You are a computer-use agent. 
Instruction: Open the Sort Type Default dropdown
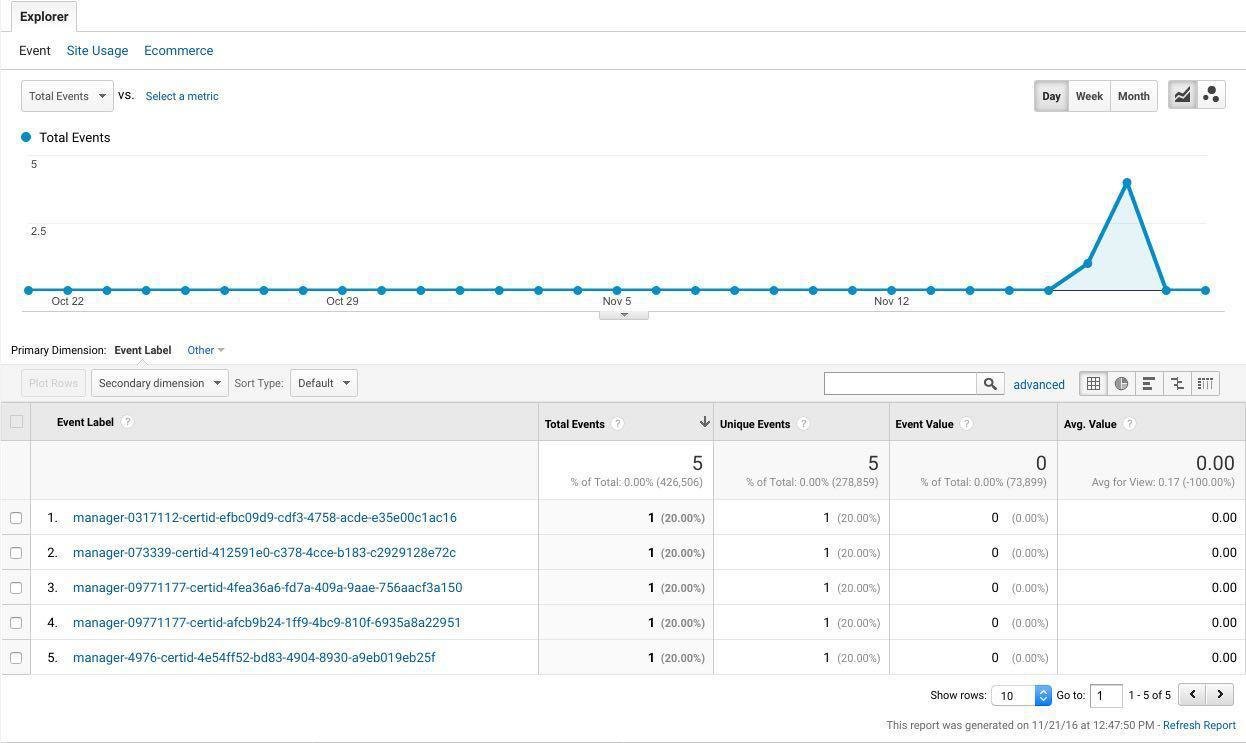(324, 383)
